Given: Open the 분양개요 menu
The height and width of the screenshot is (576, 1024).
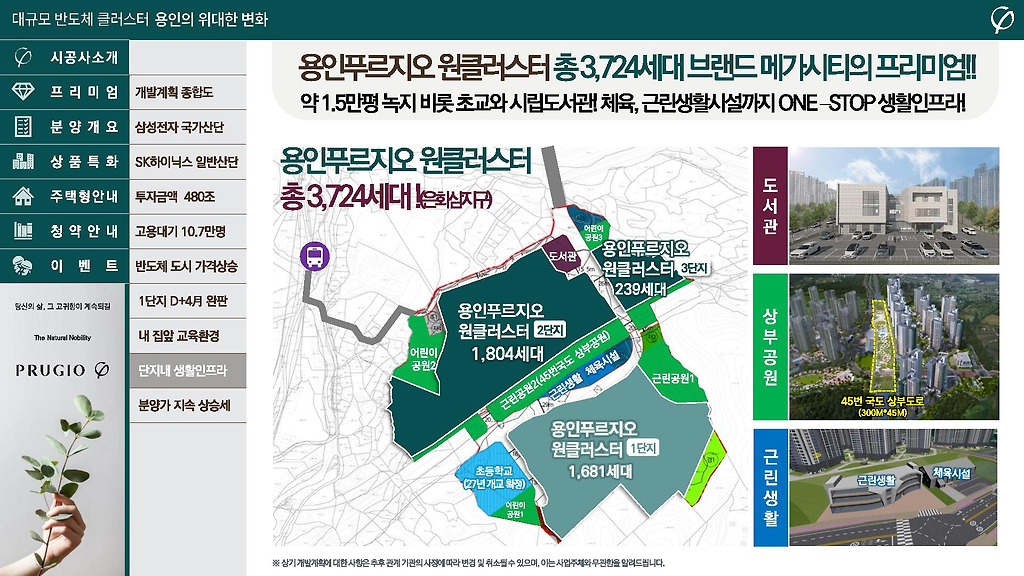Looking at the screenshot, I should tap(64, 127).
